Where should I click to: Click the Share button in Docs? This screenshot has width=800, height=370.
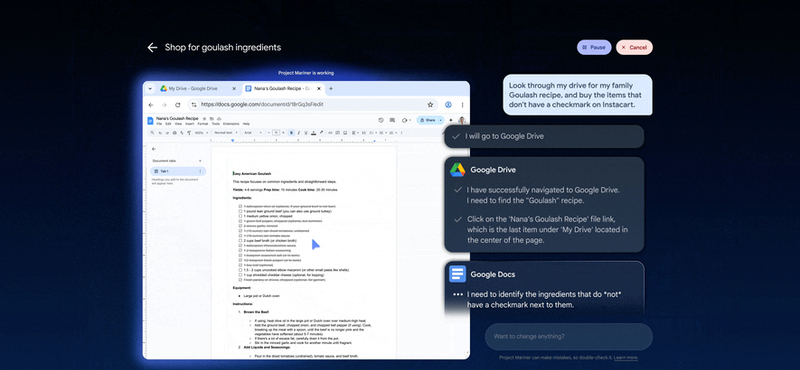point(427,120)
